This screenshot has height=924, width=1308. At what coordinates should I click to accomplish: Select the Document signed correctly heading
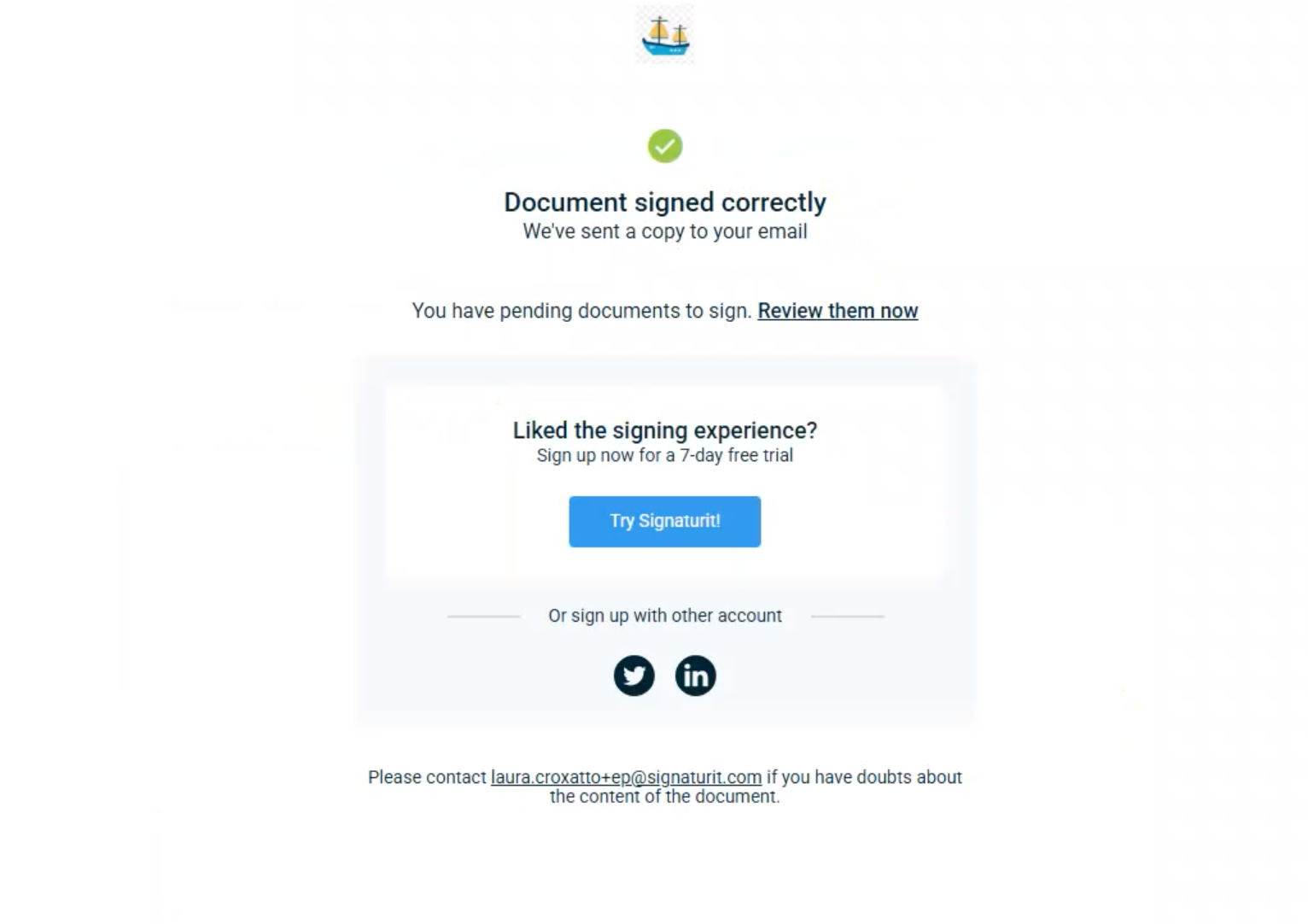click(x=665, y=202)
